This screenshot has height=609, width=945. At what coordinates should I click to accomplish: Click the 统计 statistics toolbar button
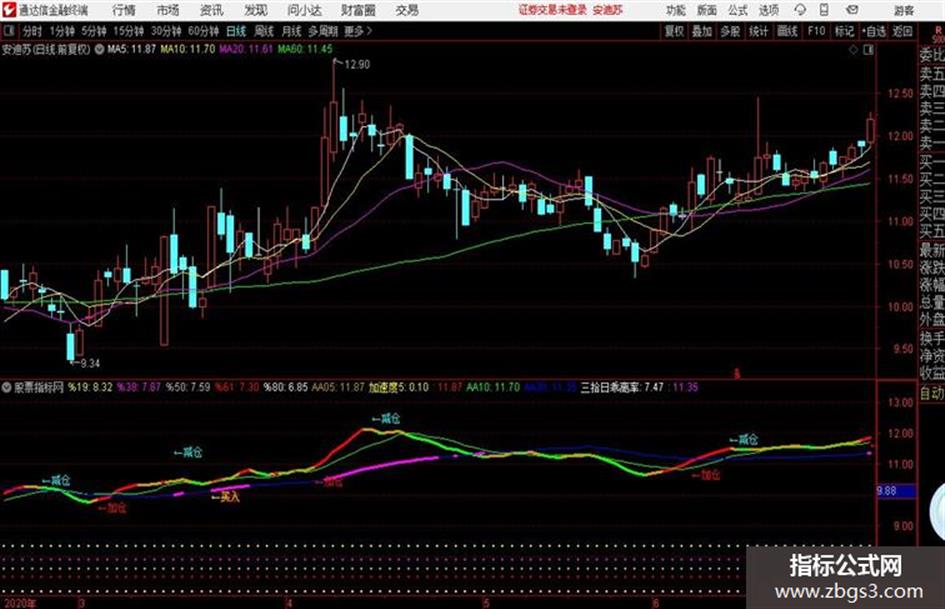tap(758, 31)
